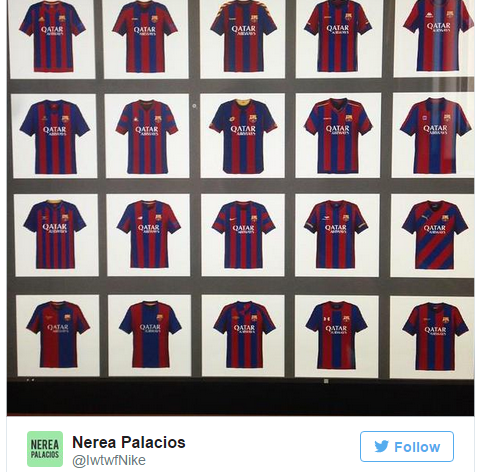Select the diagonal-striped Puma jersey
The image size is (482, 472).
(x=435, y=235)
